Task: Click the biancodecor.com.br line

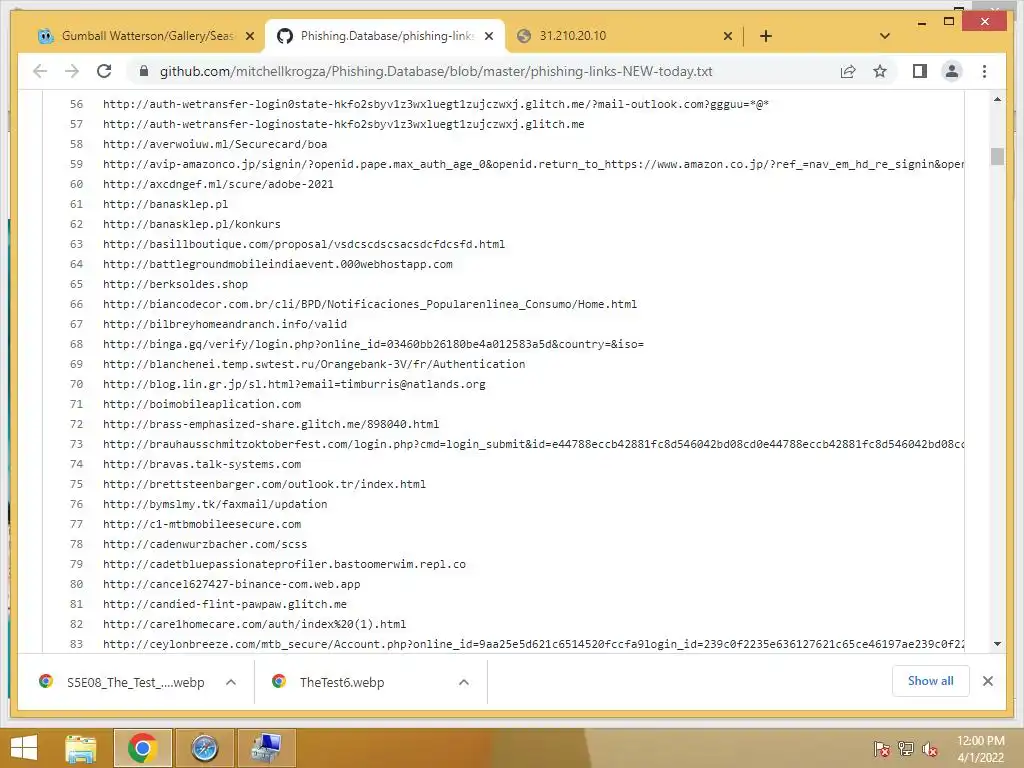Action: pos(370,304)
